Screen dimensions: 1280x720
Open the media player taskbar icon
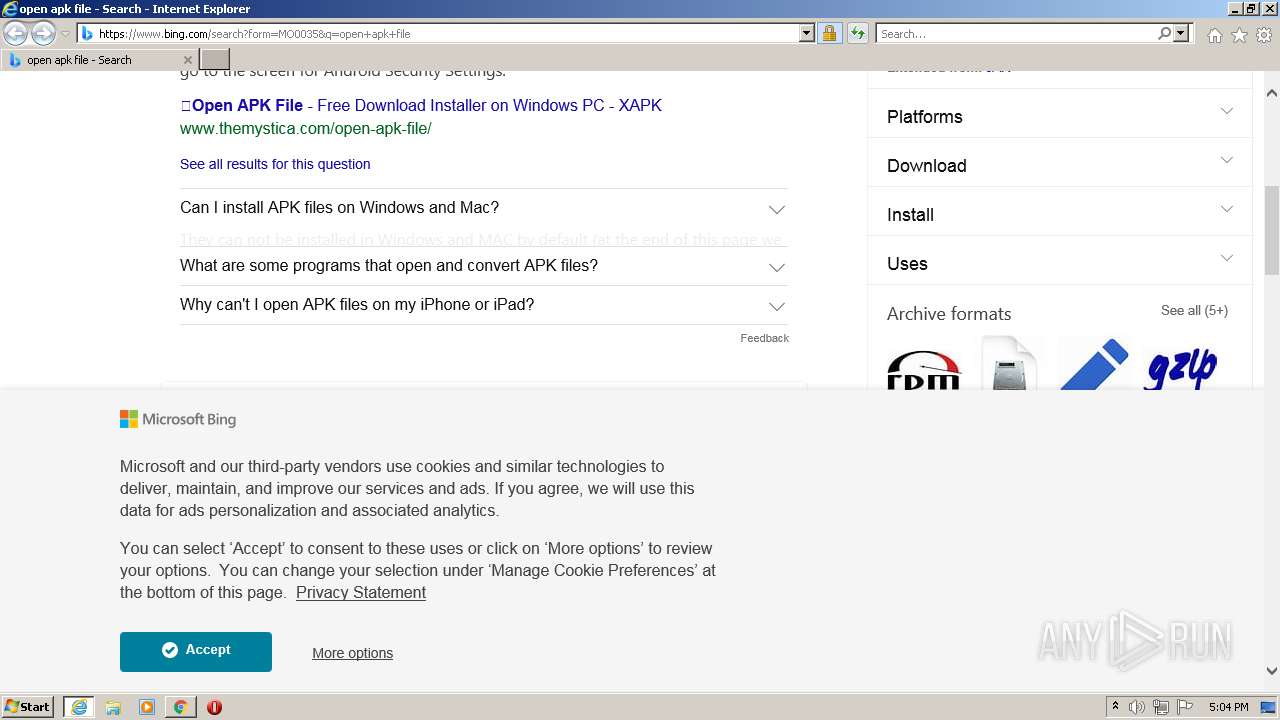[x=147, y=707]
